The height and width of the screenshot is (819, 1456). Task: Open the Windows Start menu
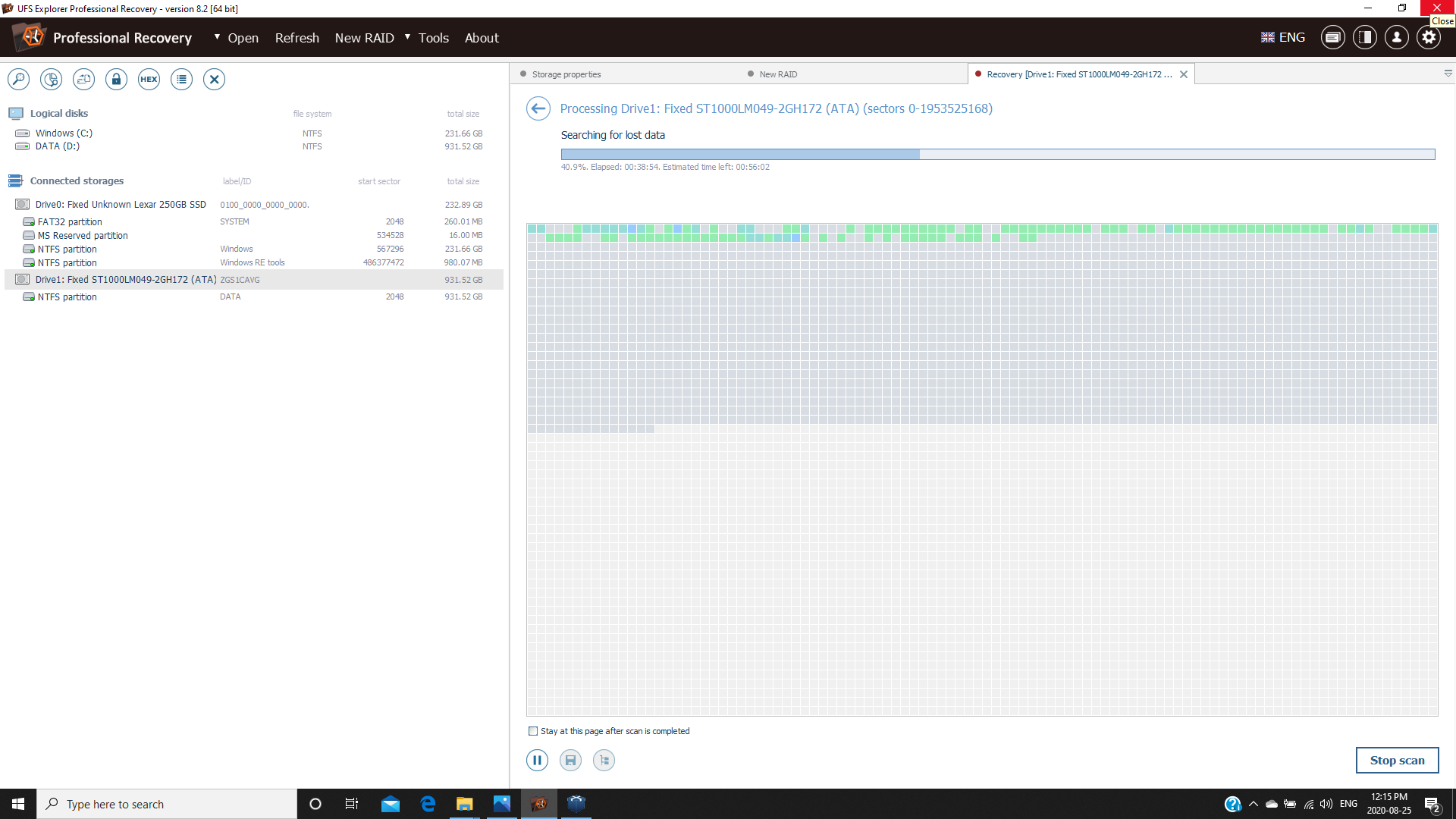pyautogui.click(x=18, y=804)
